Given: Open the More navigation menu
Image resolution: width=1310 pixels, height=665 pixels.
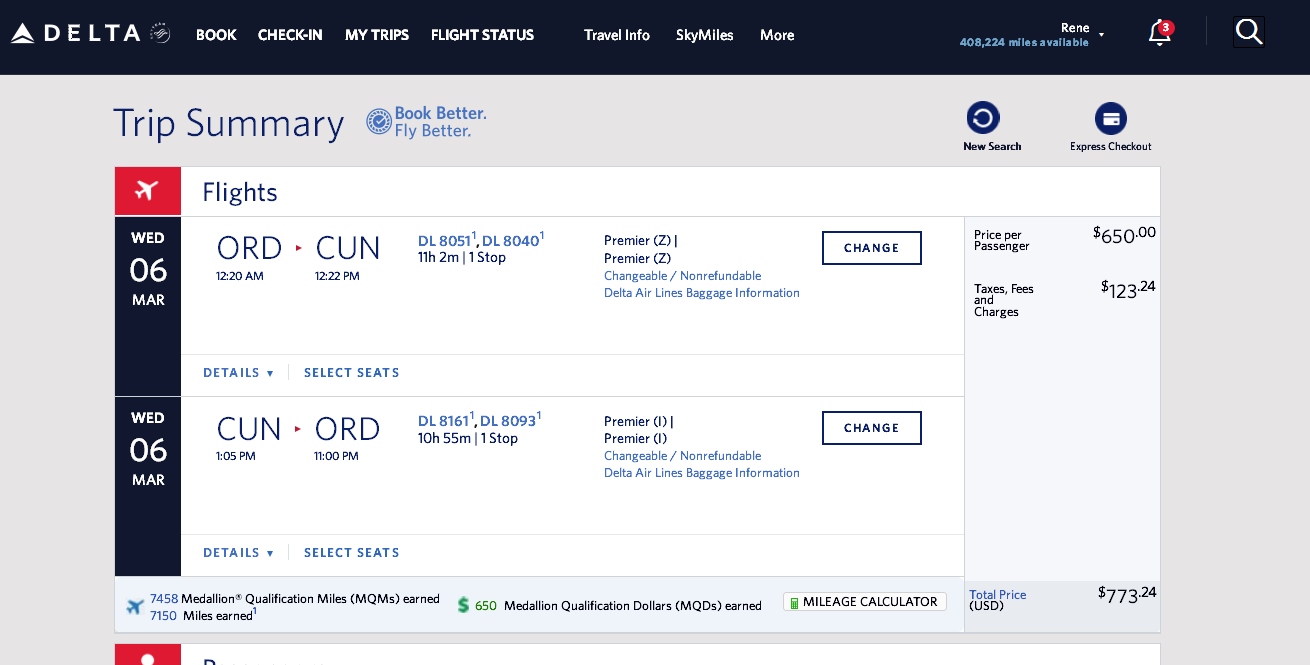Looking at the screenshot, I should [777, 35].
